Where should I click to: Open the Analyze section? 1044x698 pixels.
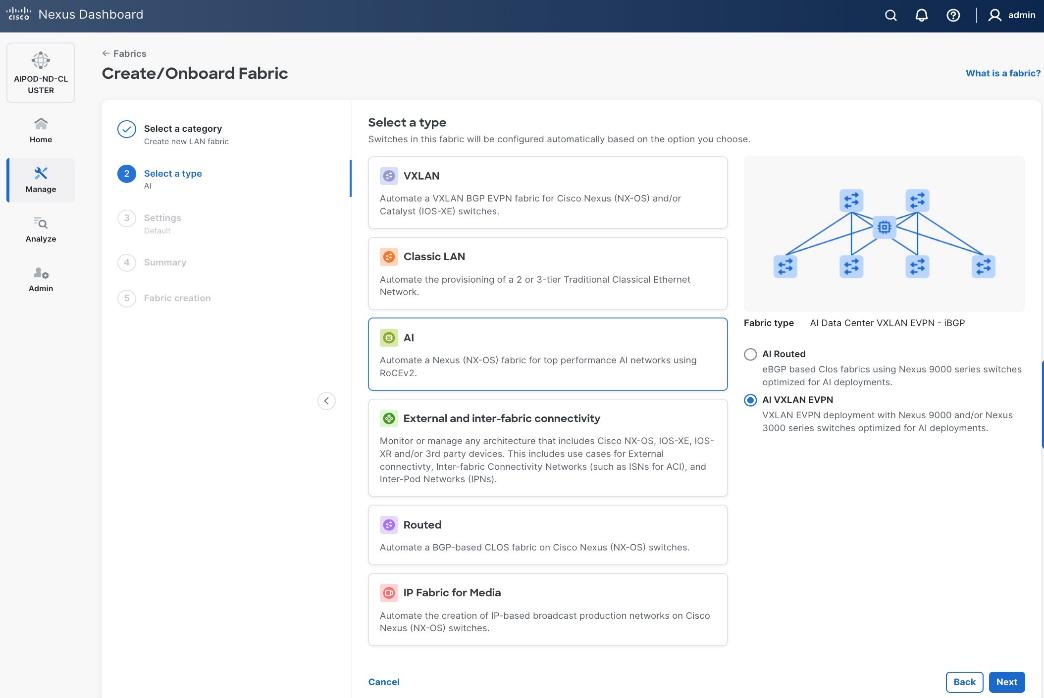pos(40,230)
